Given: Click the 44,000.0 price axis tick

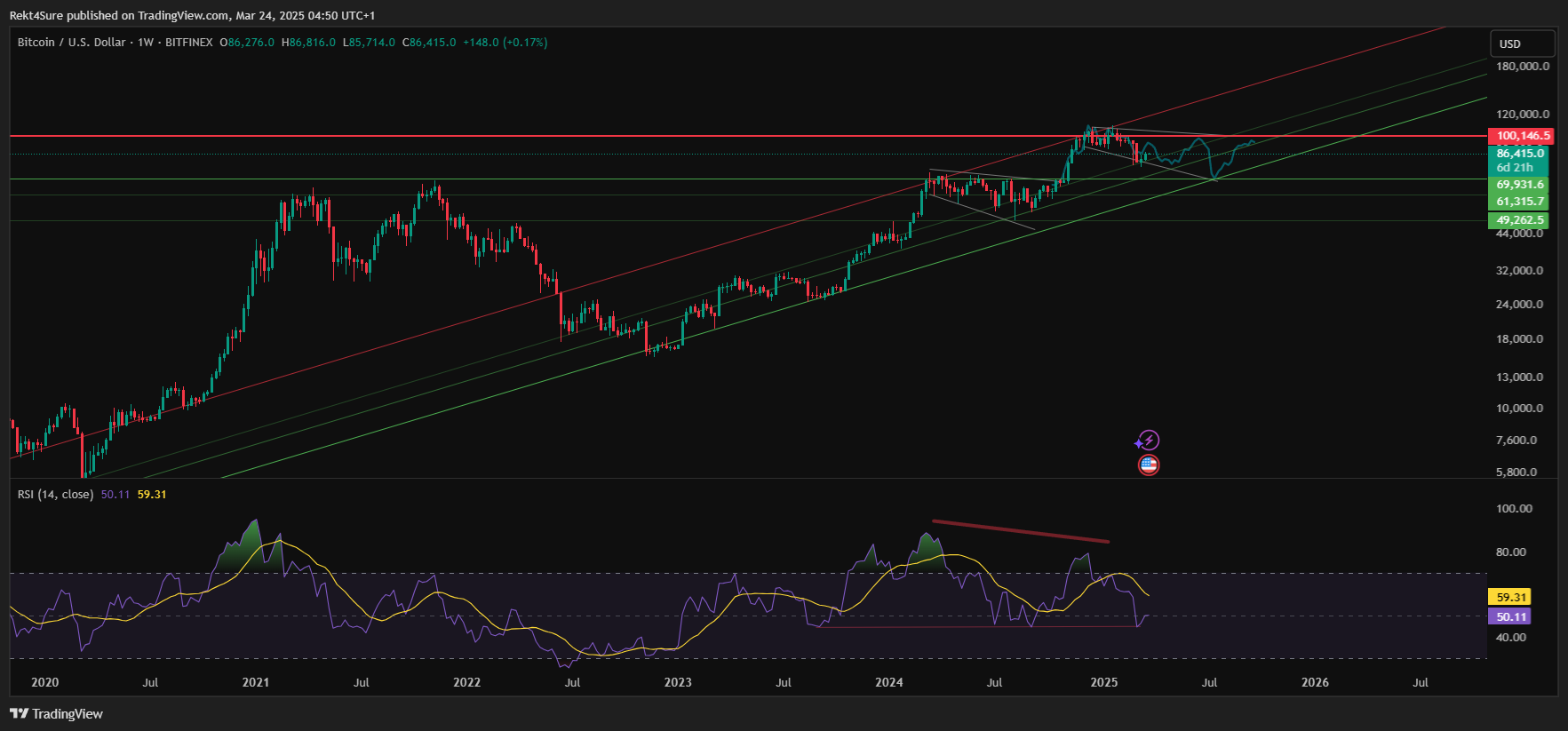Looking at the screenshot, I should coord(1520,234).
